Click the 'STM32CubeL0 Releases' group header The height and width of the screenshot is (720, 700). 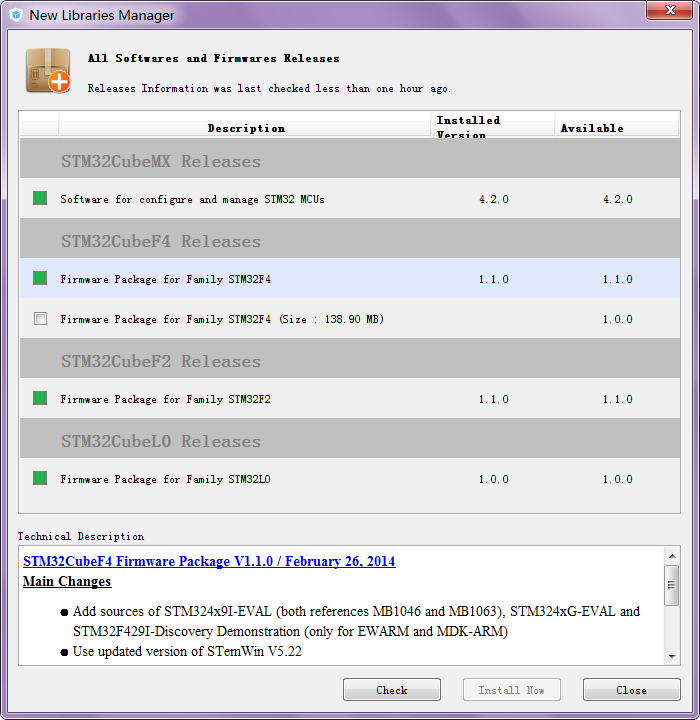click(x=350, y=438)
